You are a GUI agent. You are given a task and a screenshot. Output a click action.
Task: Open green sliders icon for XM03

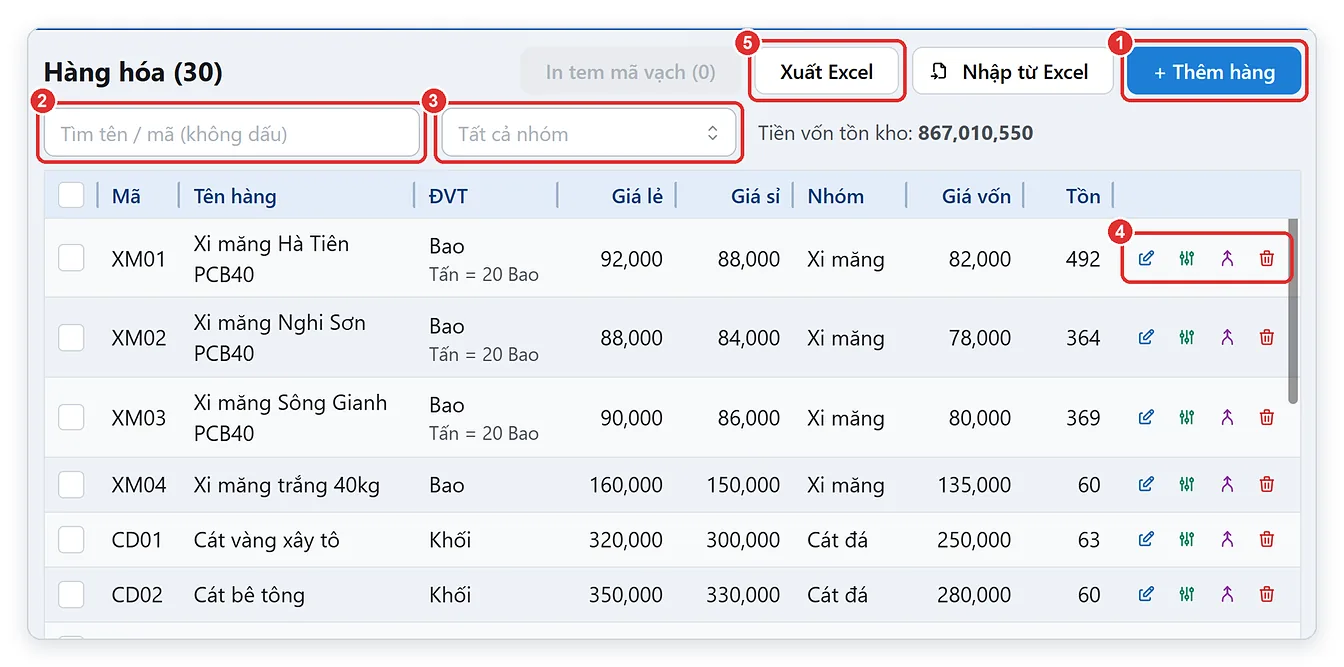tap(1186, 417)
